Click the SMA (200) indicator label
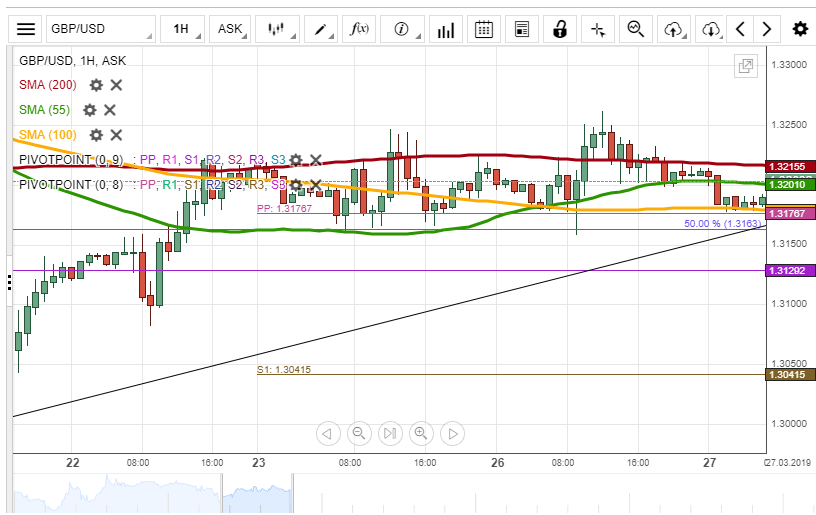Image resolution: width=816 pixels, height=515 pixels. click(x=47, y=86)
